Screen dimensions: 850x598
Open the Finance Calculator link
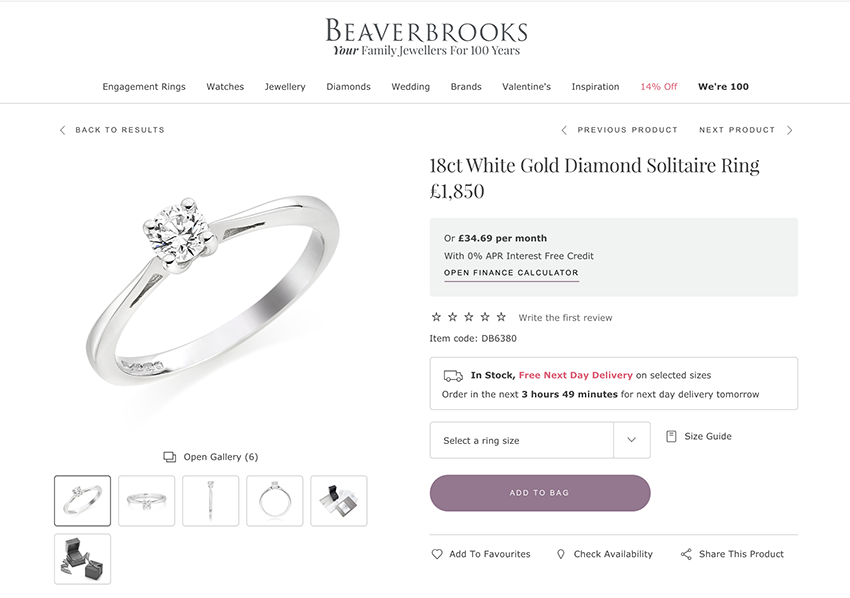[510, 272]
